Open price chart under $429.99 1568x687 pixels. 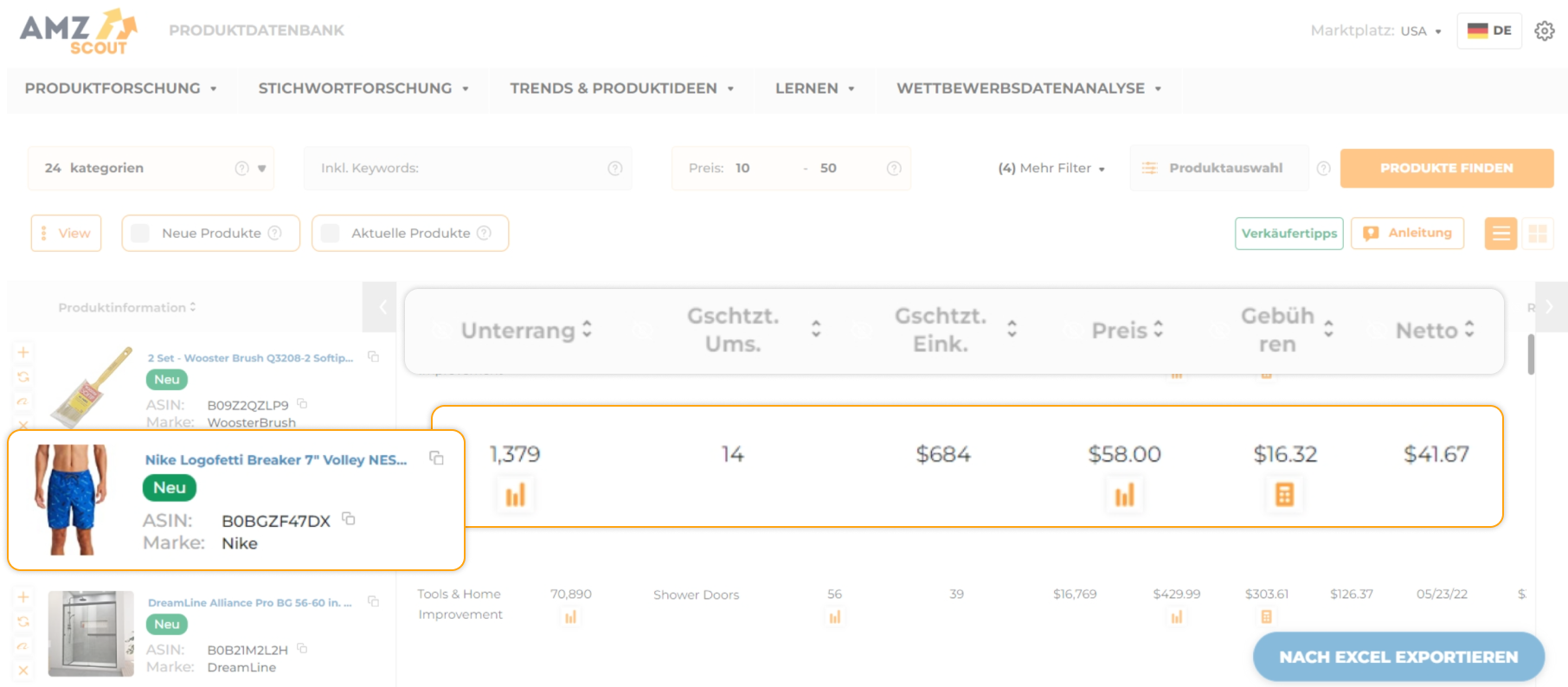point(1176,617)
